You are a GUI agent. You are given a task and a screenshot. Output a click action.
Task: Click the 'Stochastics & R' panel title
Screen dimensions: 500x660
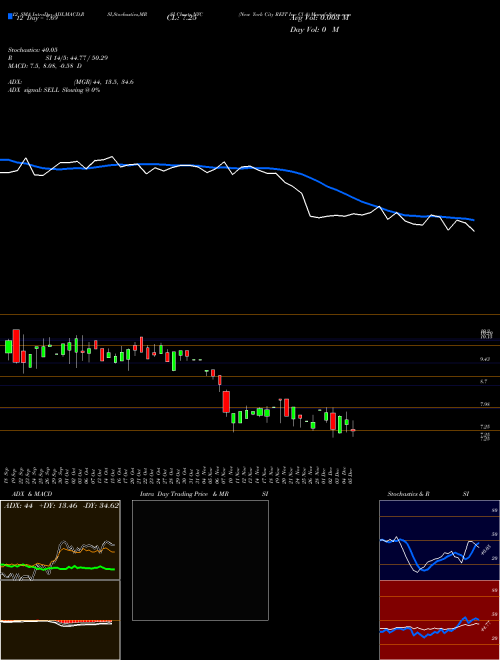pyautogui.click(x=408, y=494)
